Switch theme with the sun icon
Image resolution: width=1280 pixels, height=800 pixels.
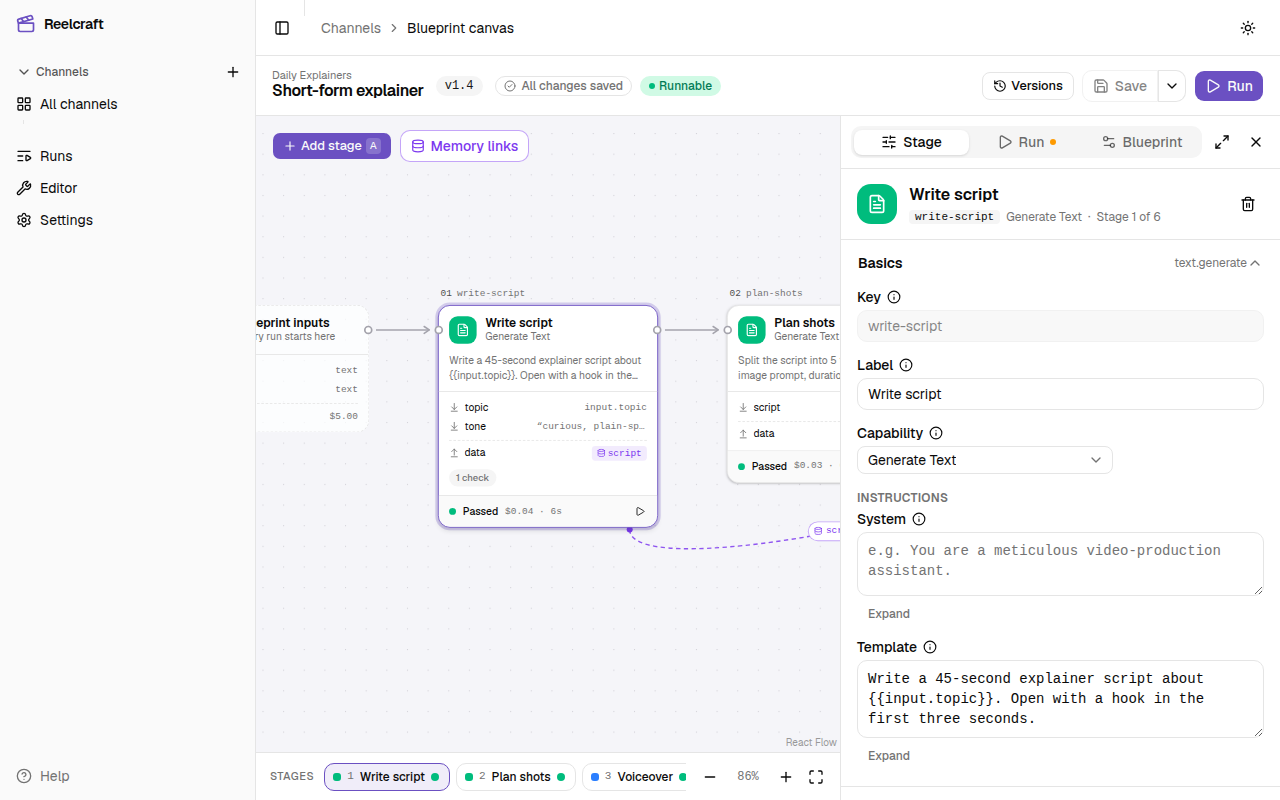click(1248, 28)
